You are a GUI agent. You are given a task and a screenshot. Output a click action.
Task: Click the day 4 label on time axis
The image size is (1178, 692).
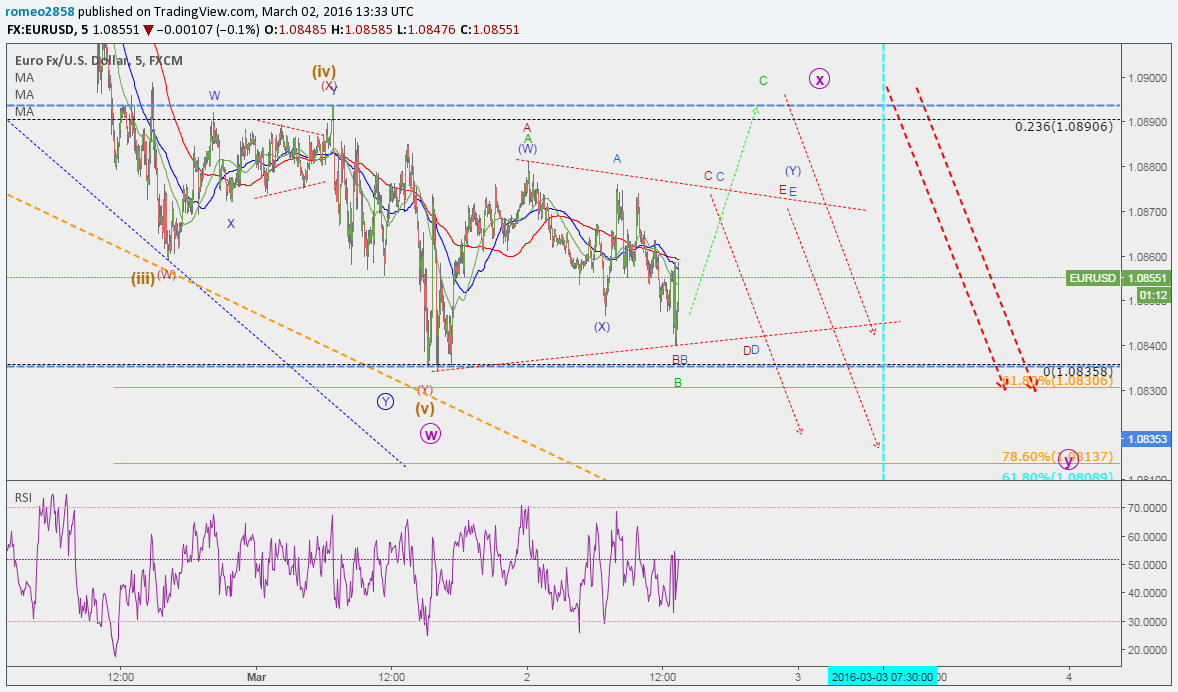click(1068, 677)
